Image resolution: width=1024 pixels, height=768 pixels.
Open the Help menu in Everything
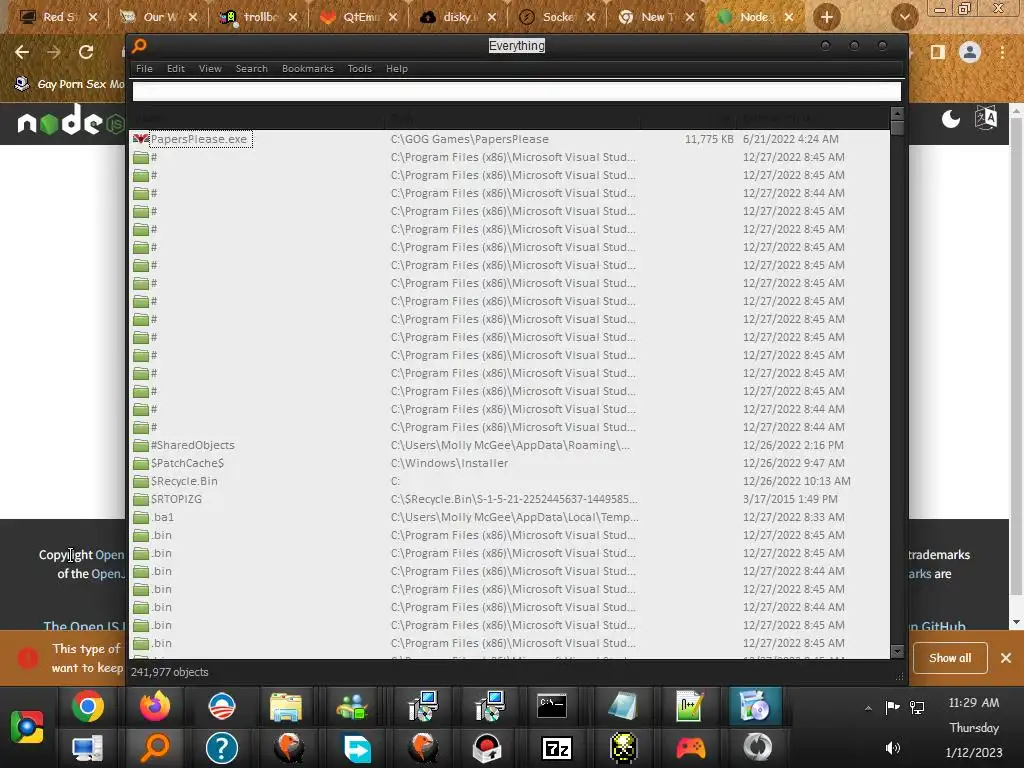click(396, 69)
